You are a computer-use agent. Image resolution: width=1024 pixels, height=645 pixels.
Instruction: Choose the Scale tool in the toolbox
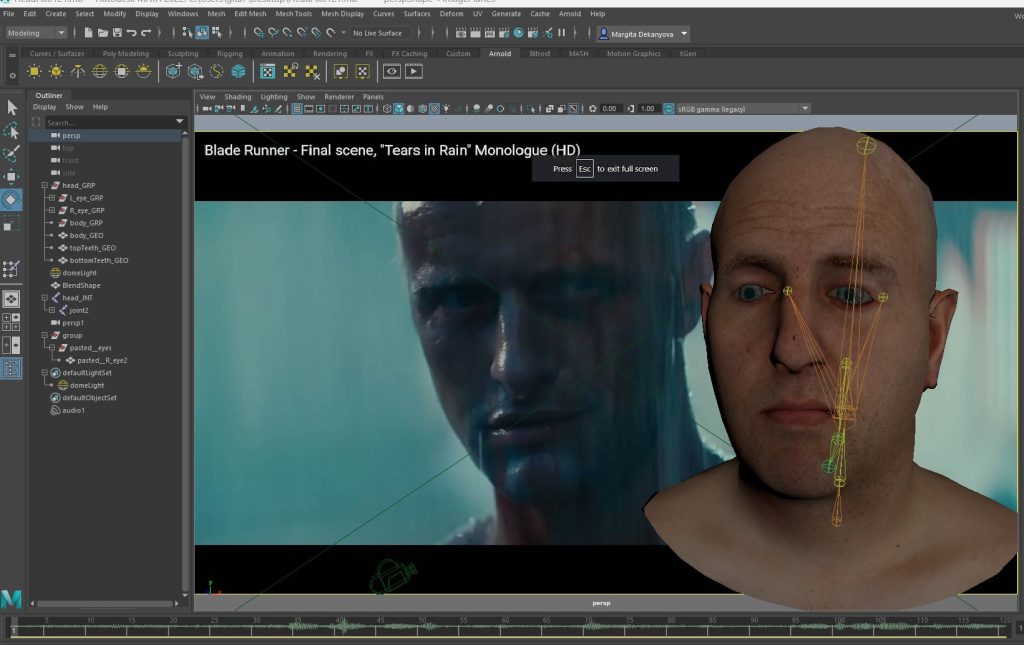12,225
